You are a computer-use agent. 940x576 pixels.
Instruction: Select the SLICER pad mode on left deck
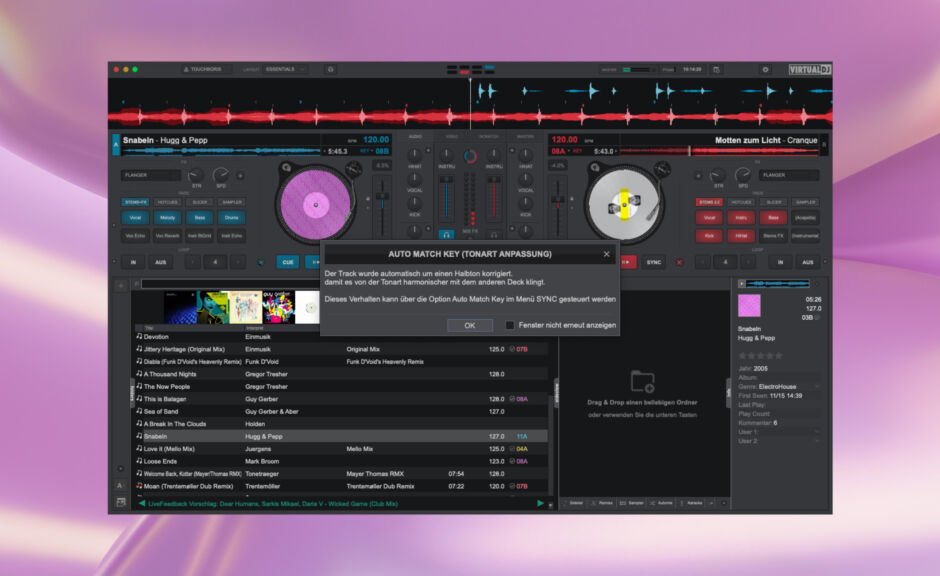click(x=199, y=202)
